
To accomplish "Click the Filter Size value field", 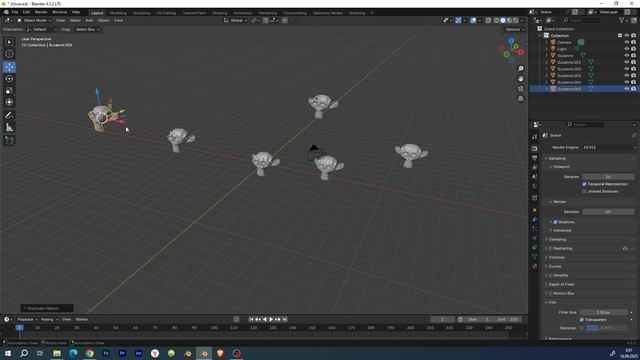I will pos(603,312).
